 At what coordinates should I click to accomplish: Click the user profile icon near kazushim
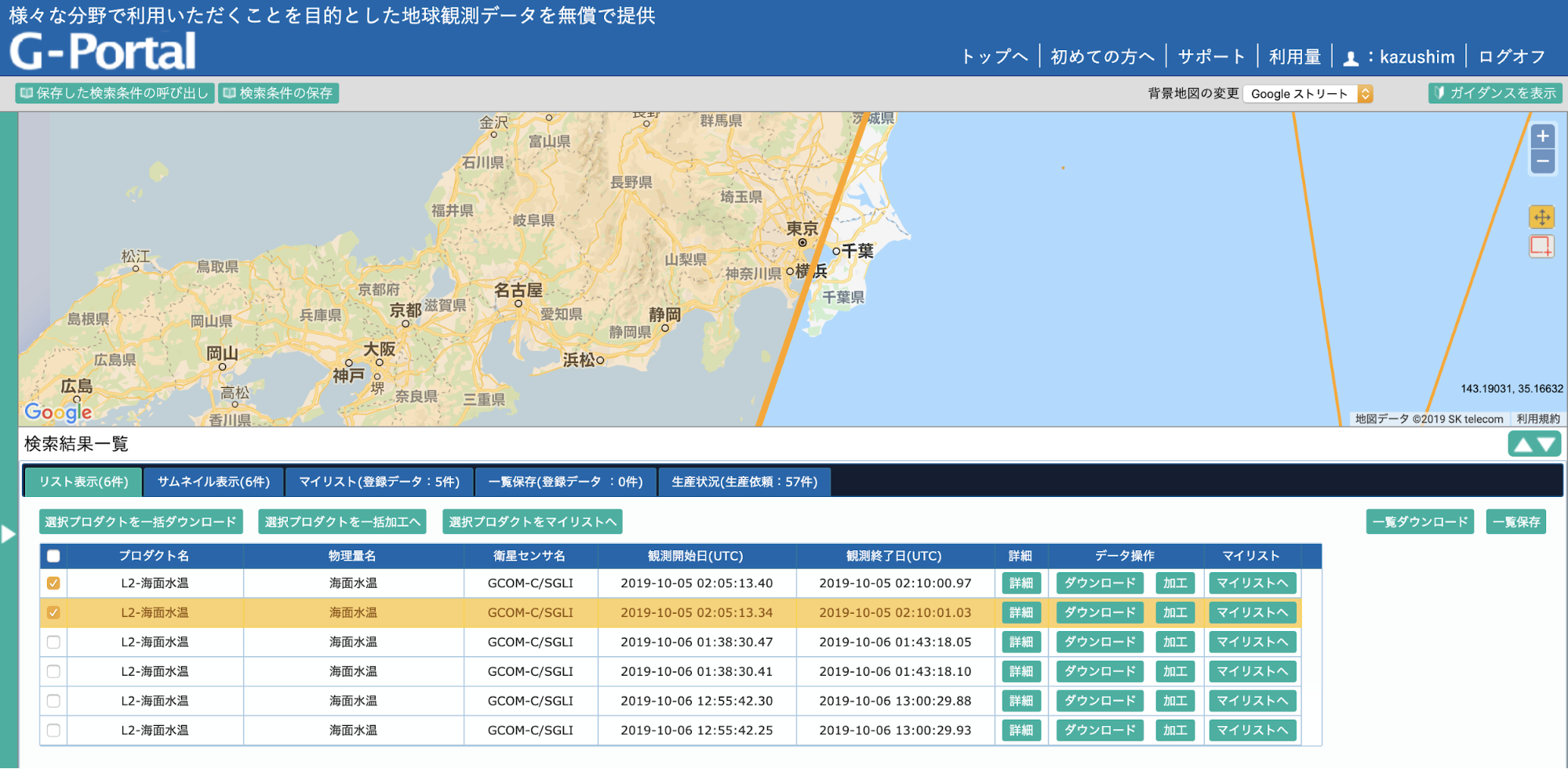point(1351,58)
